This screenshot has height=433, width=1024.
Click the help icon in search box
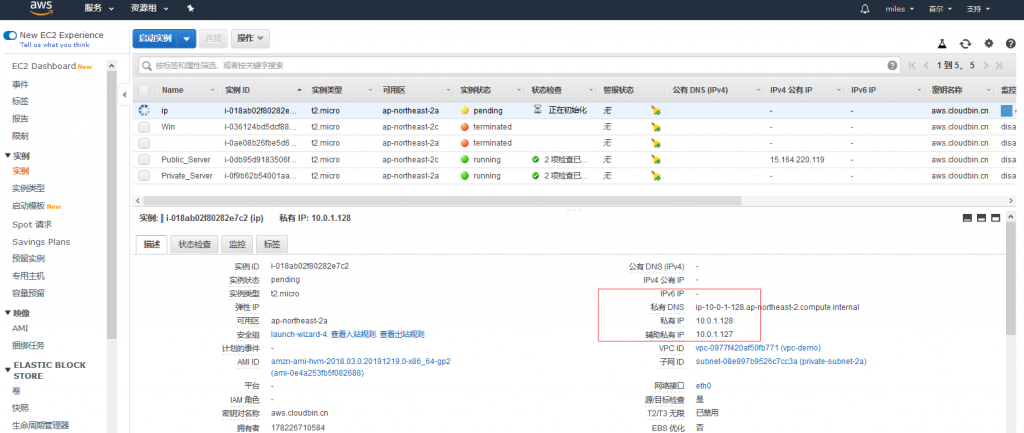893,65
